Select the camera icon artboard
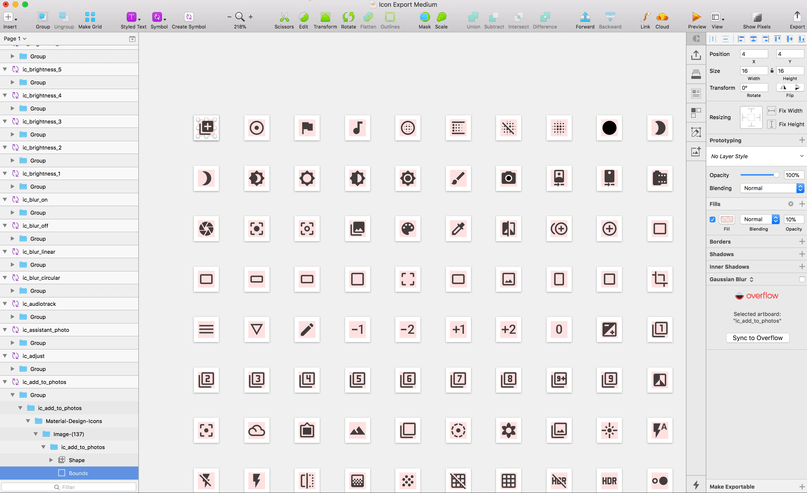The height and width of the screenshot is (493, 807). [x=508, y=179]
